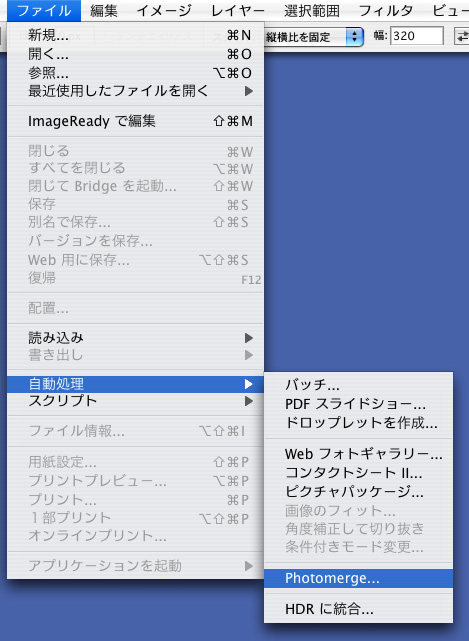Screen dimensions: 469x641
Task: Click Photomerge... in the submenu
Action: point(358,578)
